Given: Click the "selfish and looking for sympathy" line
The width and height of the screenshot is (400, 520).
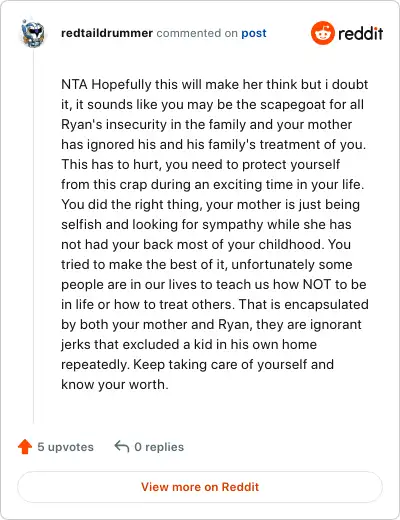Looking at the screenshot, I should click(206, 224).
